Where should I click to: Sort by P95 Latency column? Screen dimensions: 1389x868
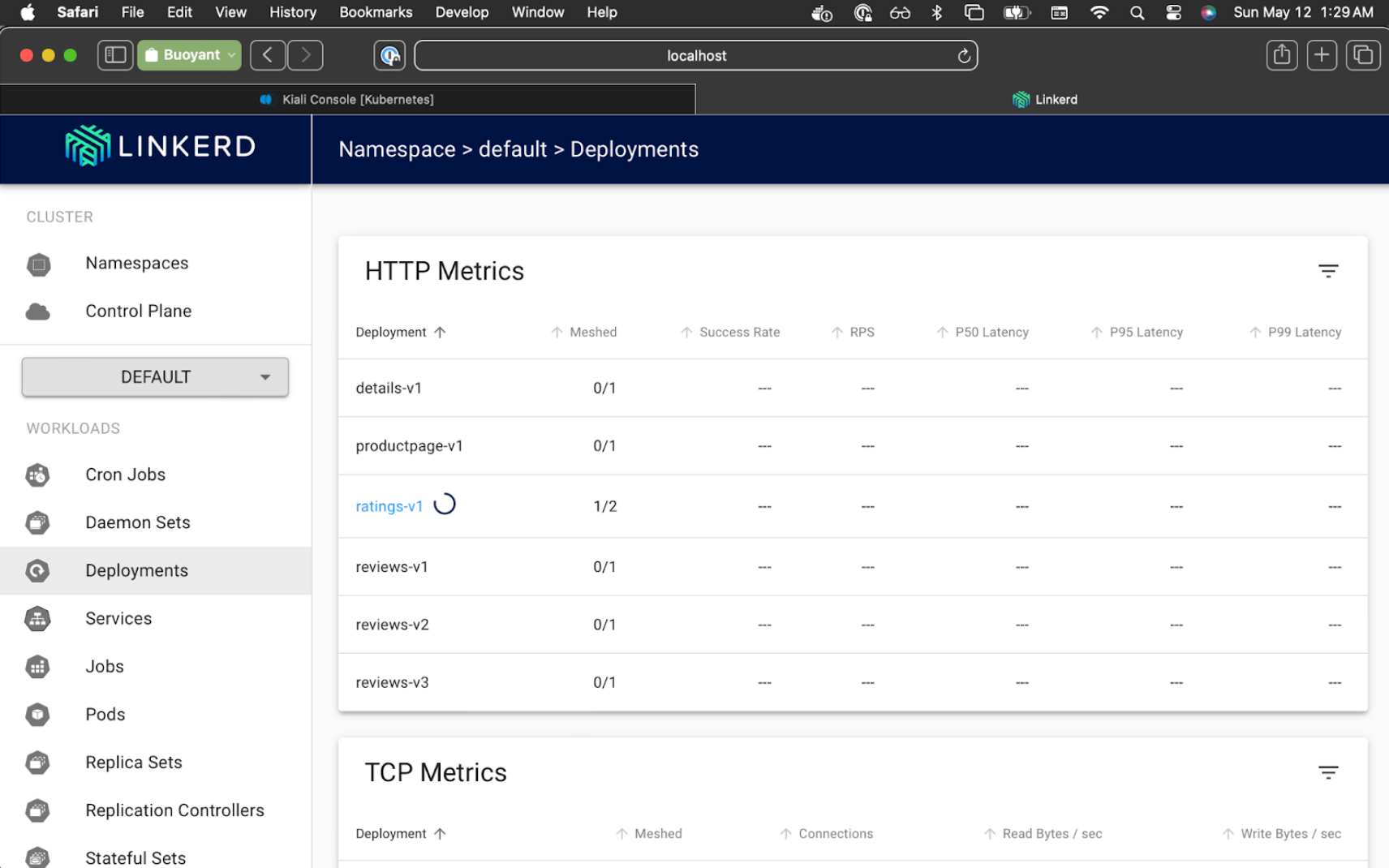[x=1137, y=333]
